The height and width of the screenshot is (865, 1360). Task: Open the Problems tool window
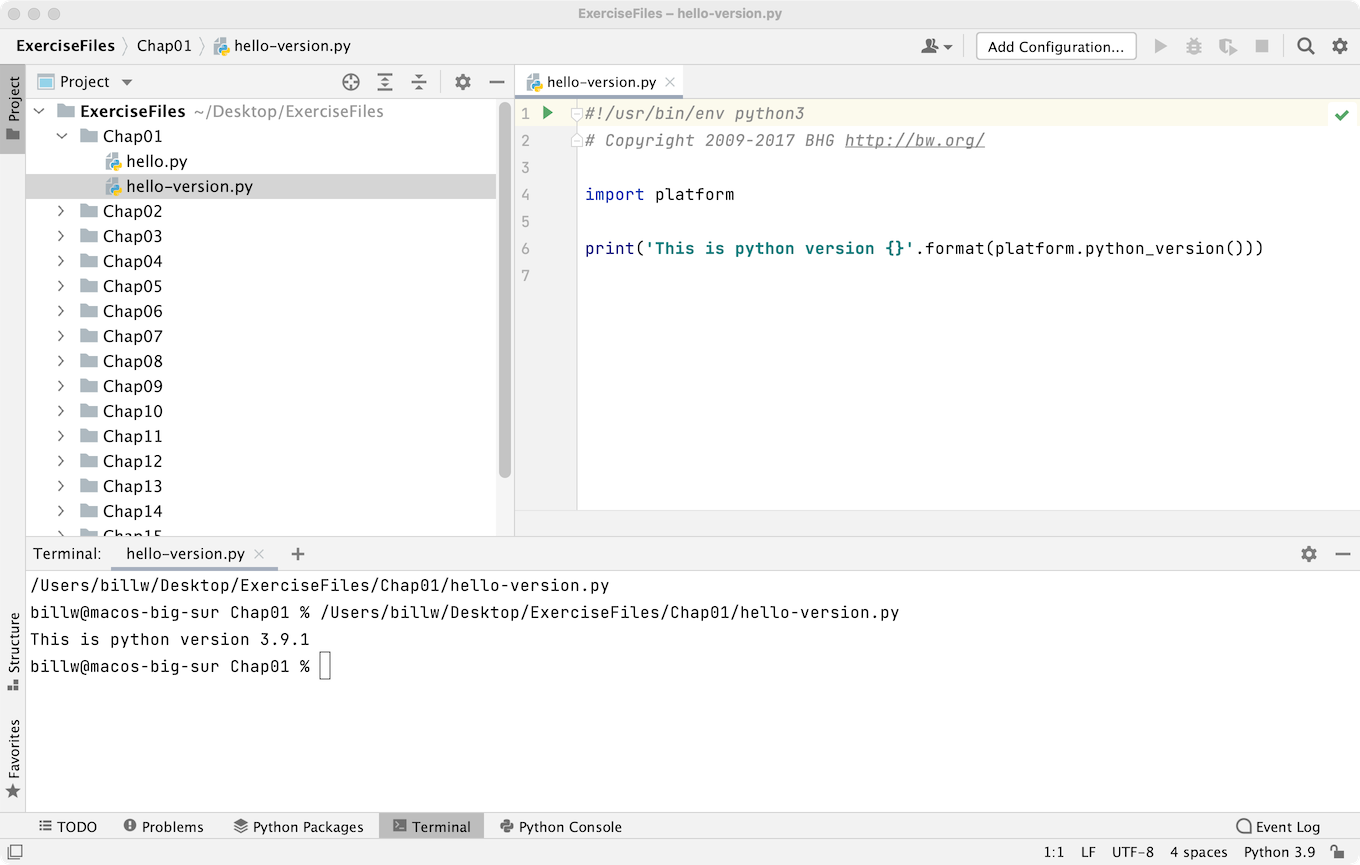164,826
